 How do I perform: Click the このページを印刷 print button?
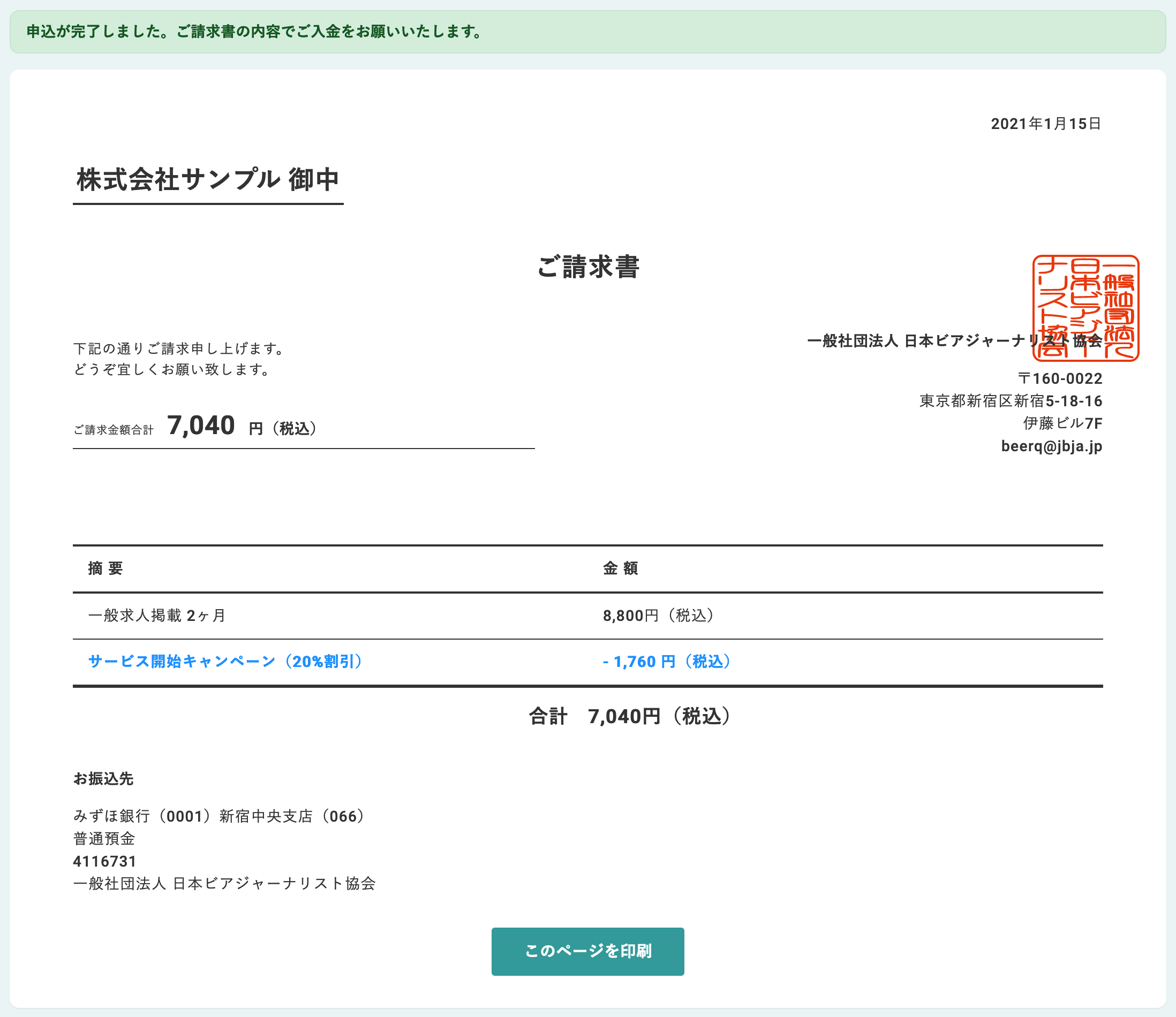(x=587, y=951)
